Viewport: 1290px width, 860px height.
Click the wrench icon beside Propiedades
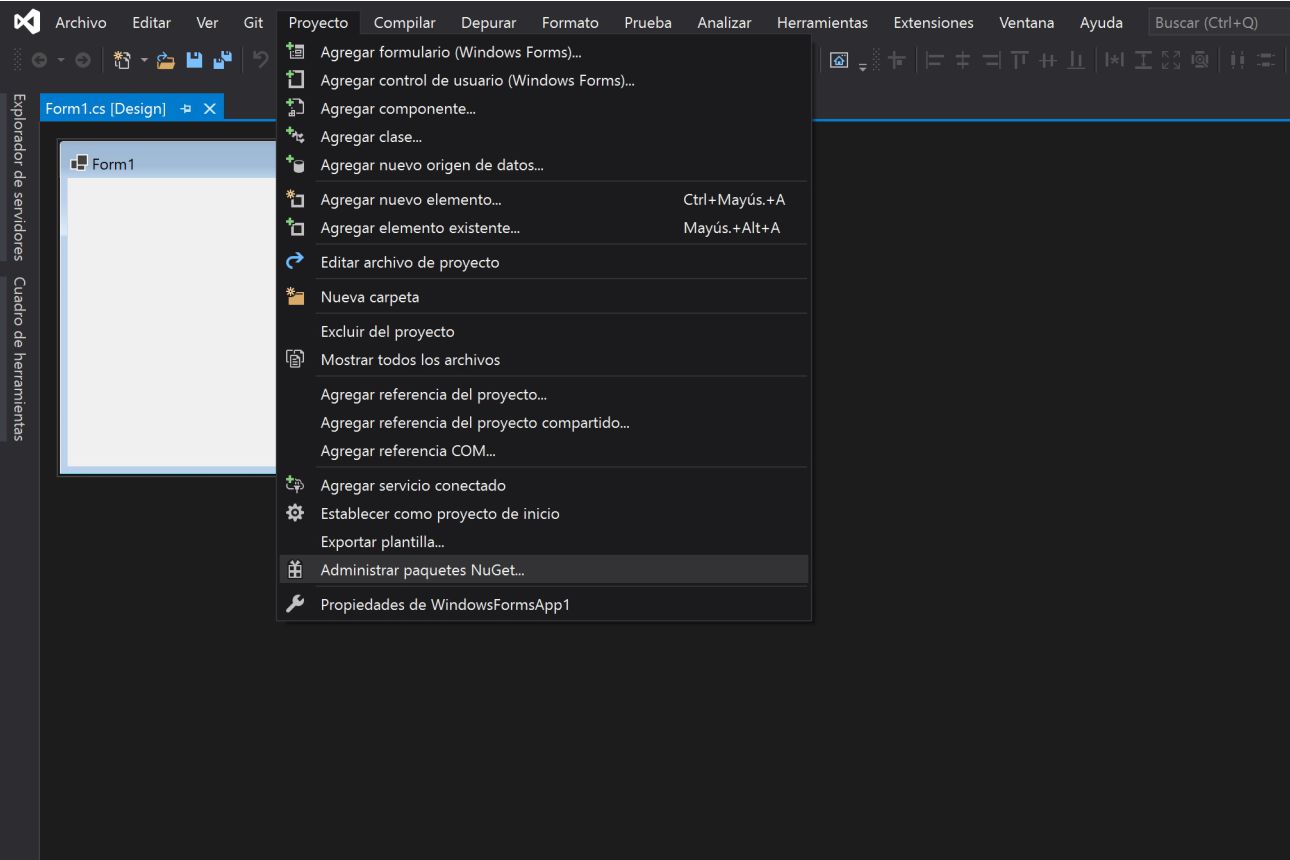tap(295, 604)
